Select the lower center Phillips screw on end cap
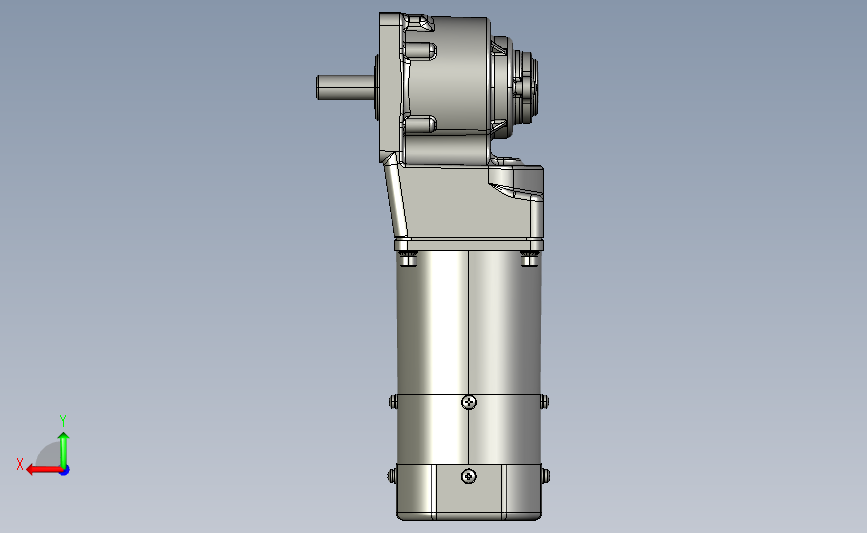 pyautogui.click(x=469, y=476)
